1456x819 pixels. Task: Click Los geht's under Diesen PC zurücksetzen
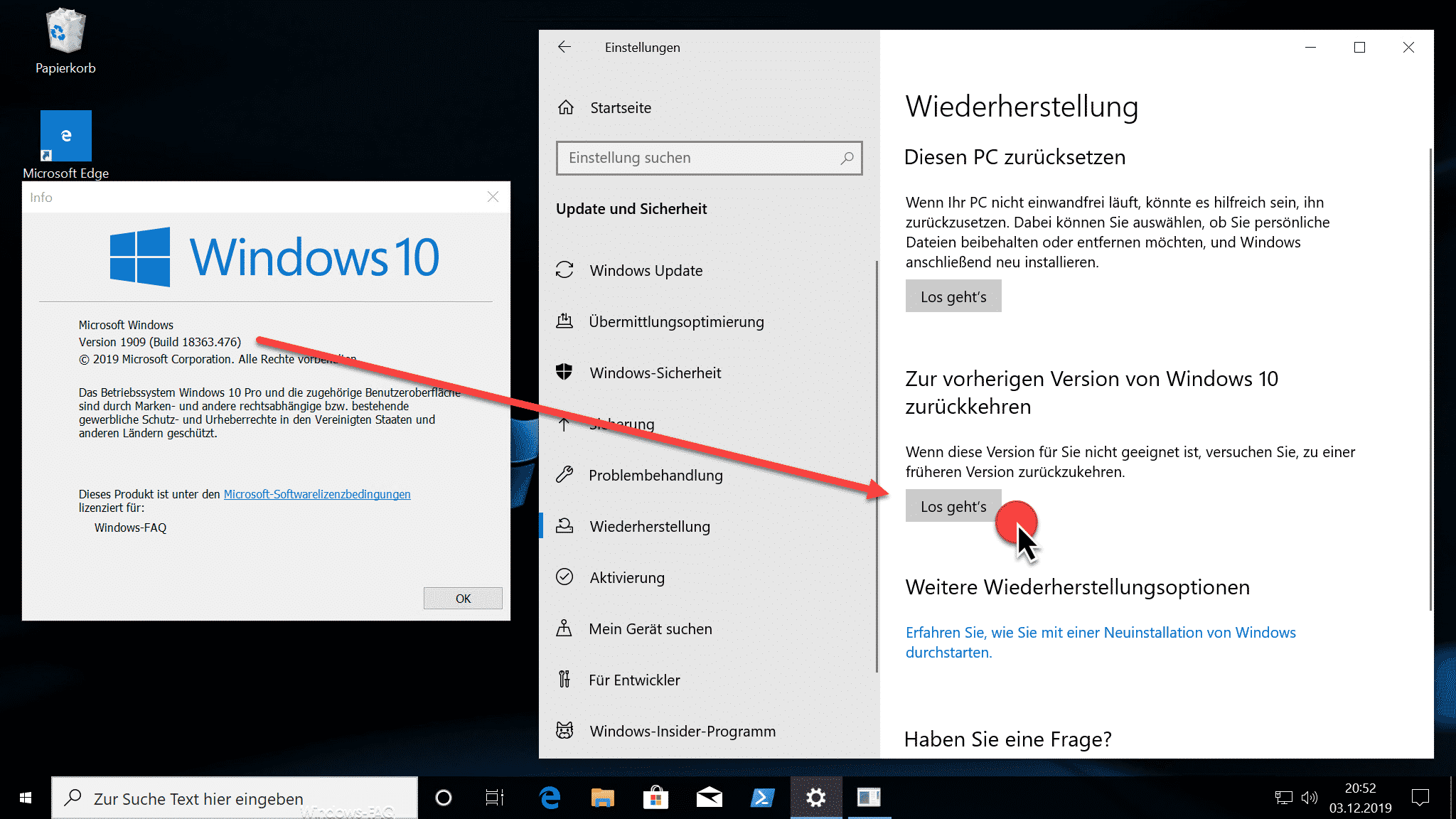click(953, 296)
